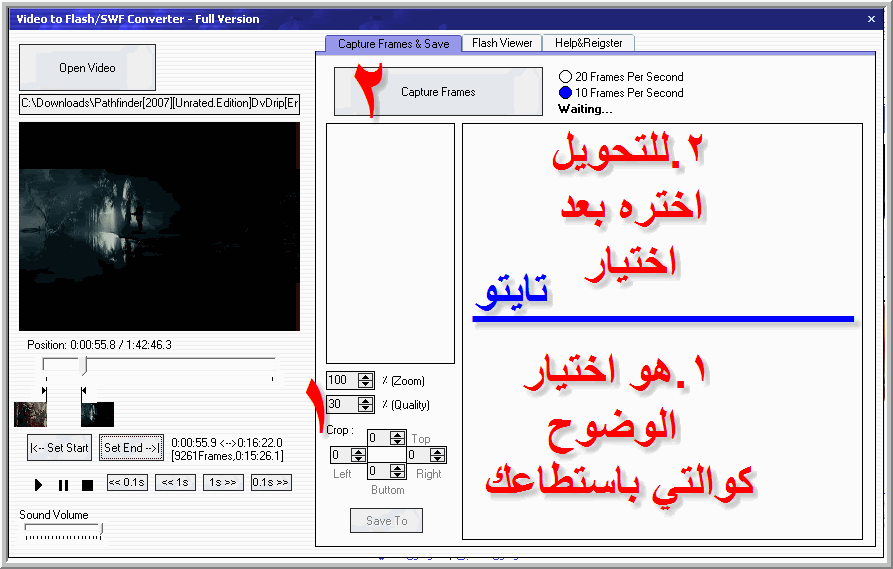The width and height of the screenshot is (893, 569).
Task: Select 20 Frames Per Second option
Action: coord(566,77)
